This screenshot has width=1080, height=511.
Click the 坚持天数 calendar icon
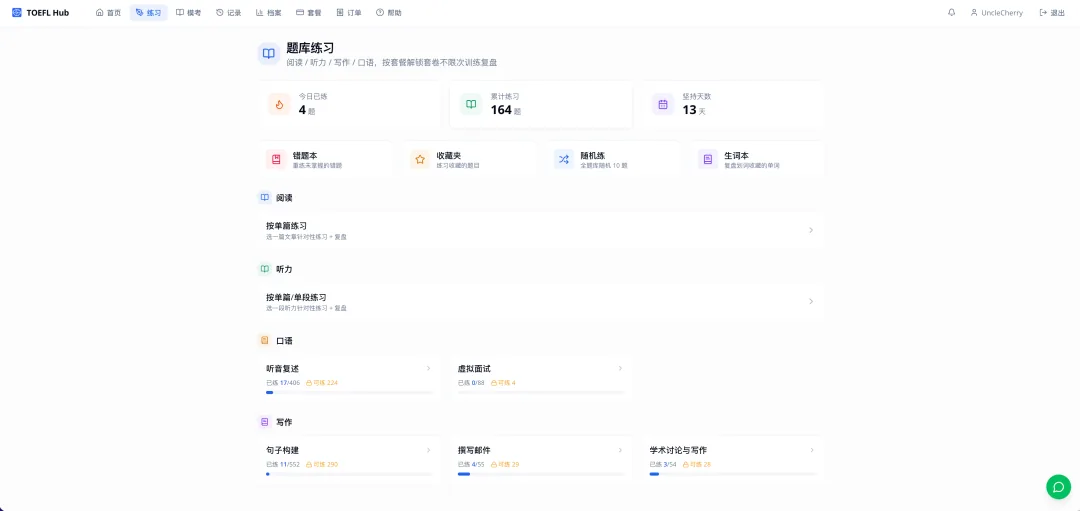[x=663, y=105]
